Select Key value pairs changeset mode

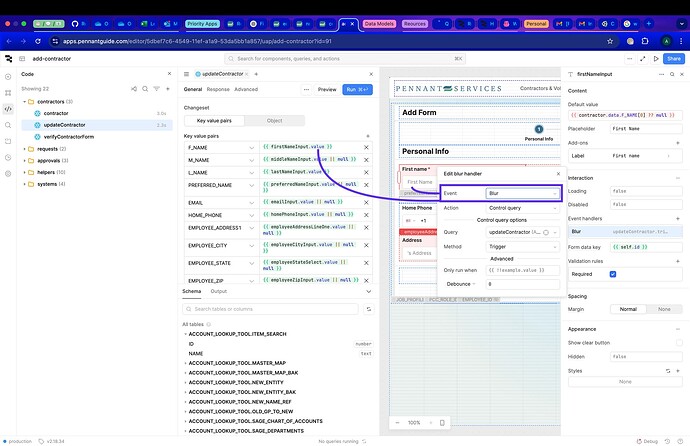coord(214,121)
